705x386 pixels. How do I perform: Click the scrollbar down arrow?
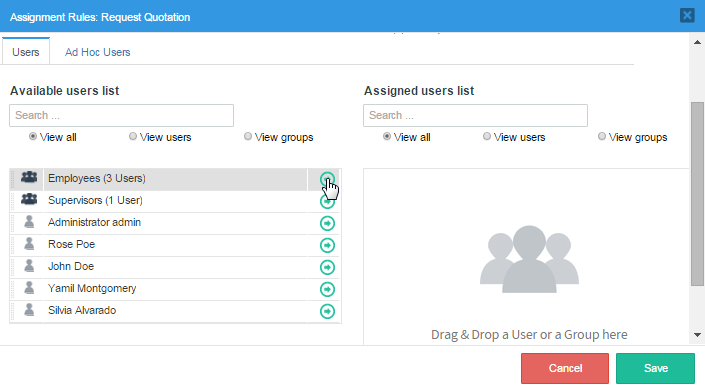tap(697, 335)
